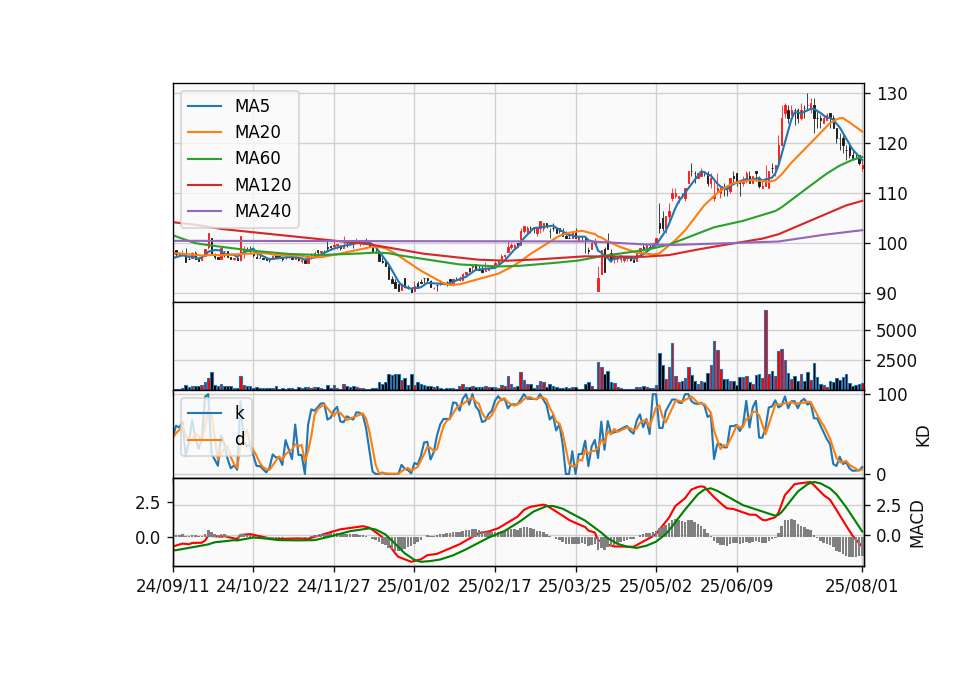Click the MA5 legend label
This screenshot has width=960, height=690.
[252, 106]
